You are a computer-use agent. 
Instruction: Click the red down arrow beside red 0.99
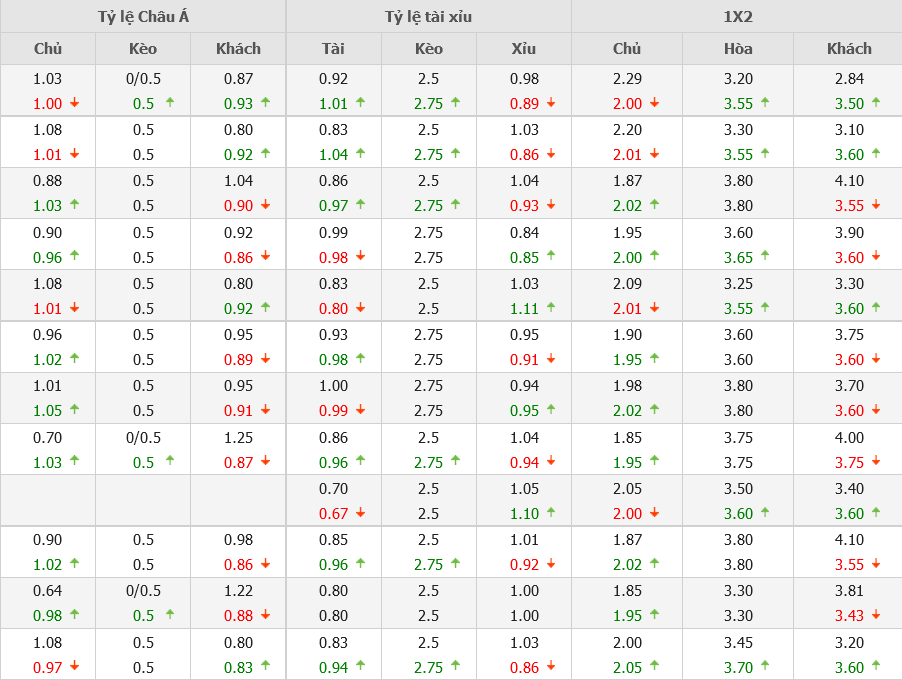click(360, 410)
